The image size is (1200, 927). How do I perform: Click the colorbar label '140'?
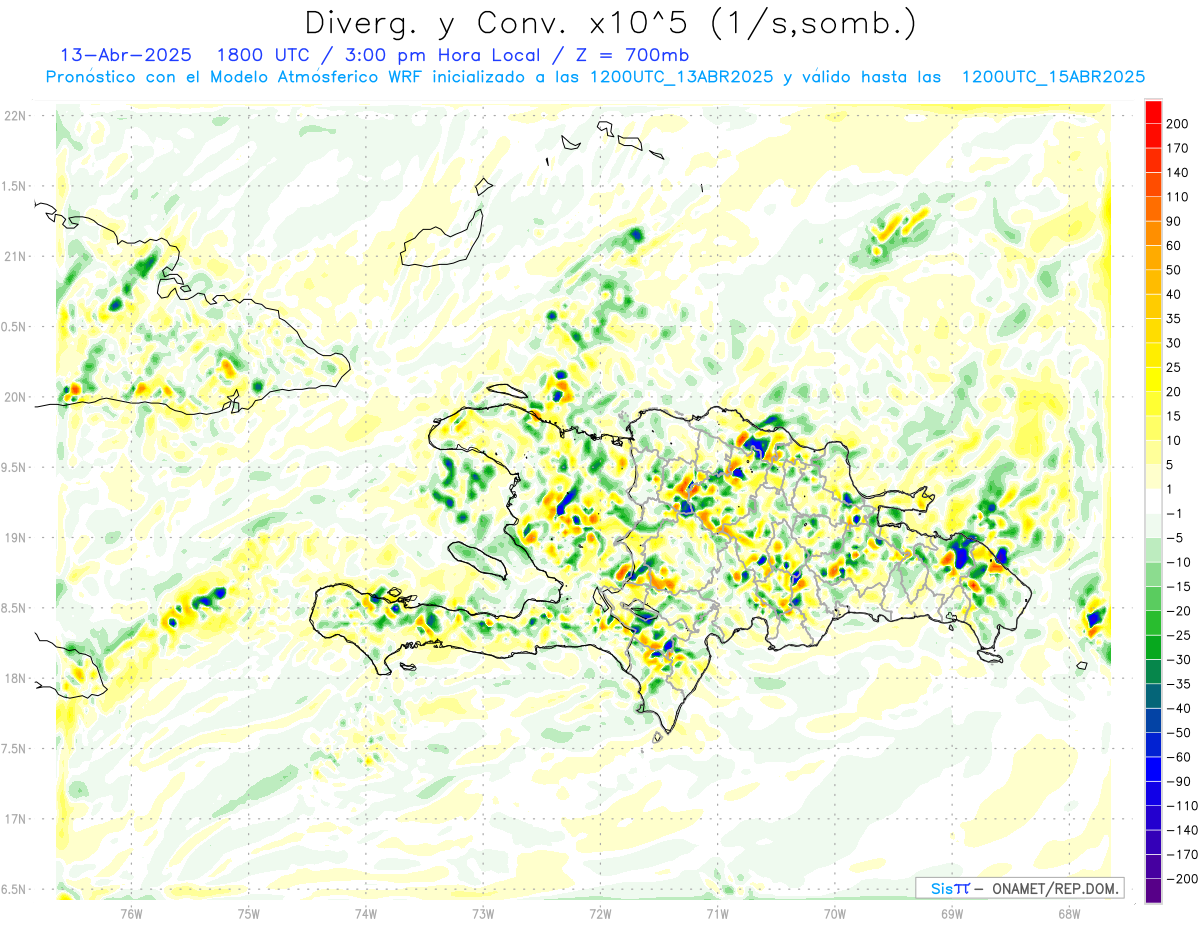click(x=1177, y=173)
